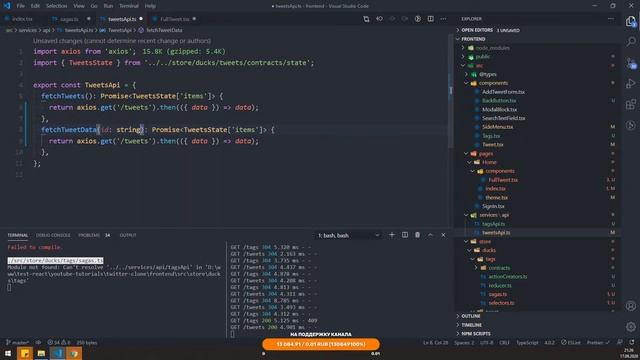This screenshot has height=360, width=640.
Task: Click the Go Back revision icon in editor toolbar
Action: (x=379, y=19)
